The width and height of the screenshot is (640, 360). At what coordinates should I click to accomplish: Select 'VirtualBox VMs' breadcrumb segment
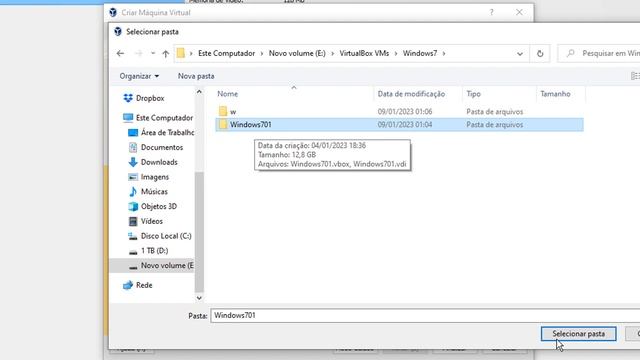click(364, 53)
